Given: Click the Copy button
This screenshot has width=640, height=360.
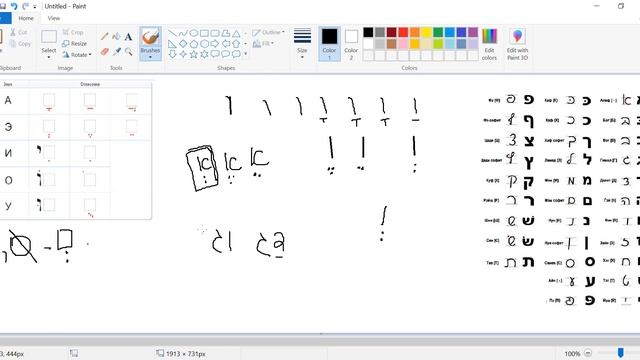Looking at the screenshot, I should tap(20, 44).
